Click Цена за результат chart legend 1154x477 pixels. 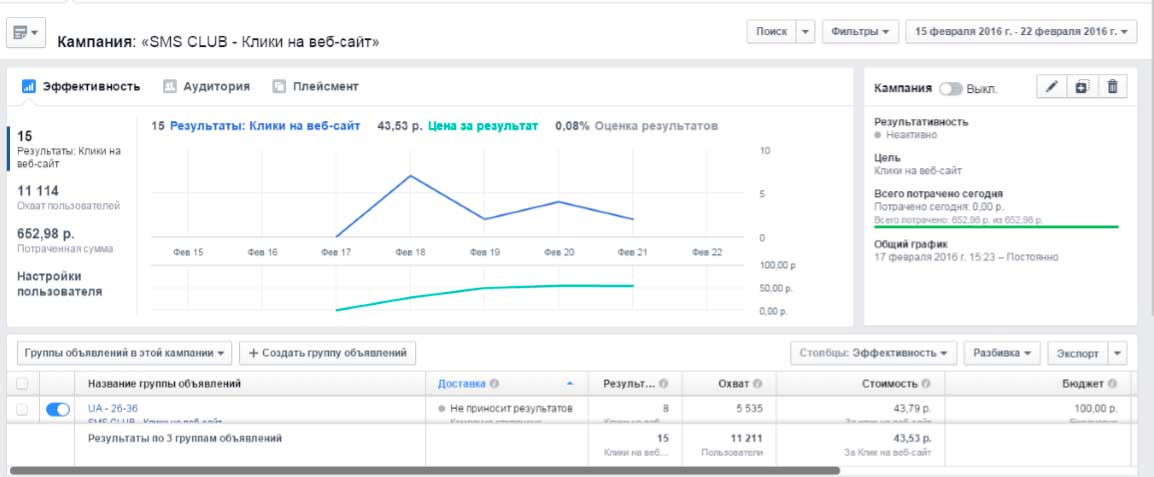[x=483, y=126]
